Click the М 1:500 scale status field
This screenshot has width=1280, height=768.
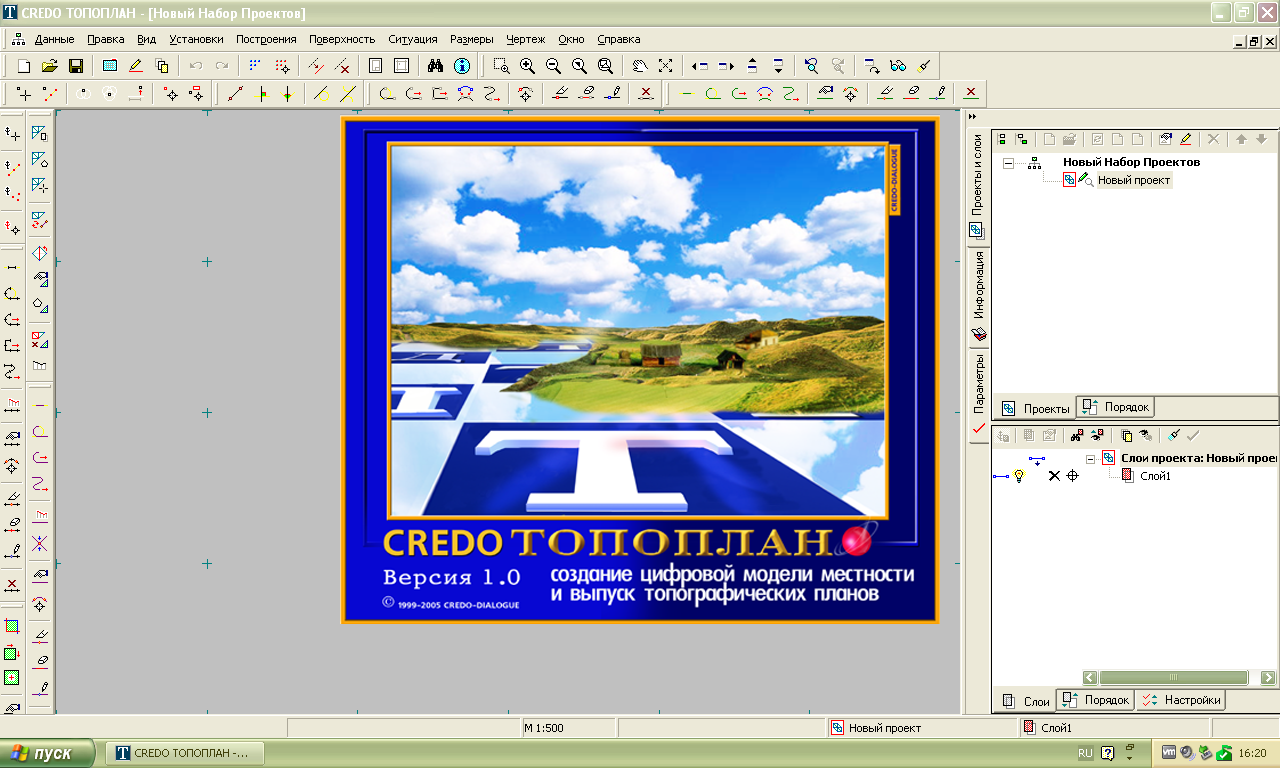(x=568, y=728)
